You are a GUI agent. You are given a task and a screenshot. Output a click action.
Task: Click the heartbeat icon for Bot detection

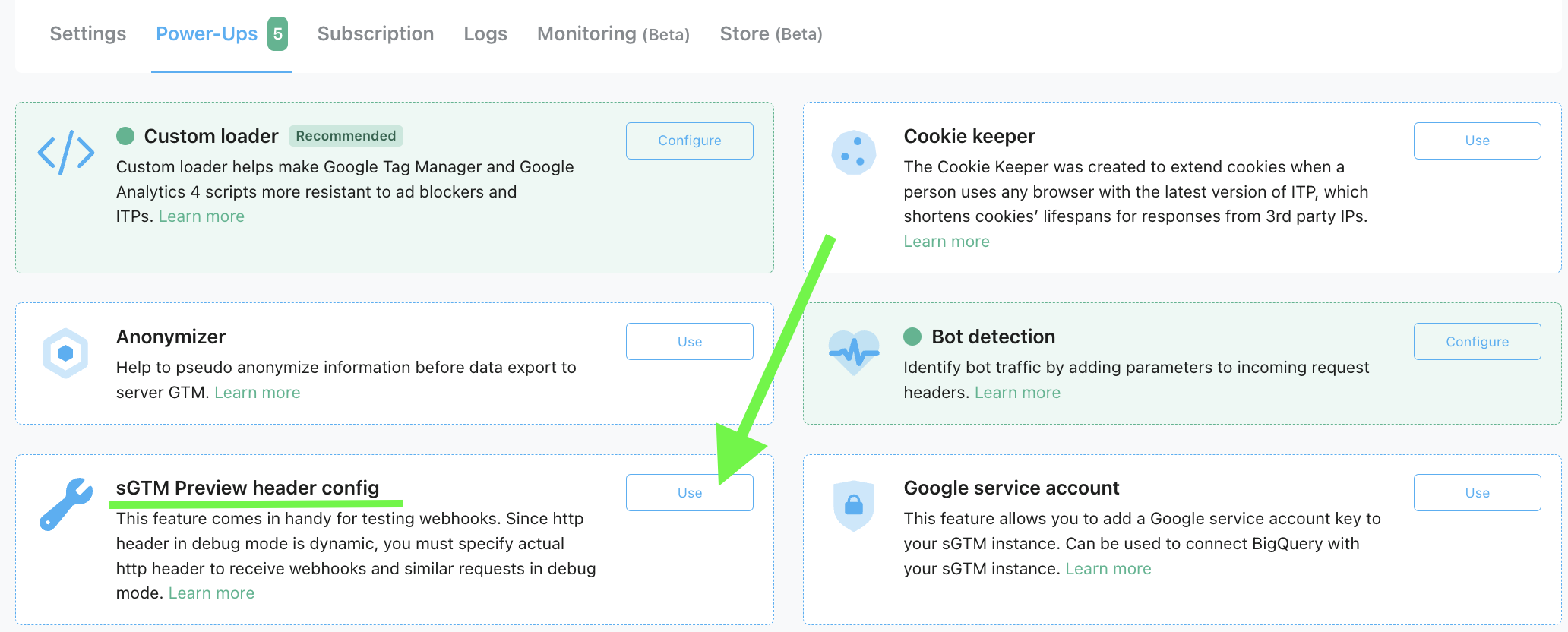(x=854, y=352)
